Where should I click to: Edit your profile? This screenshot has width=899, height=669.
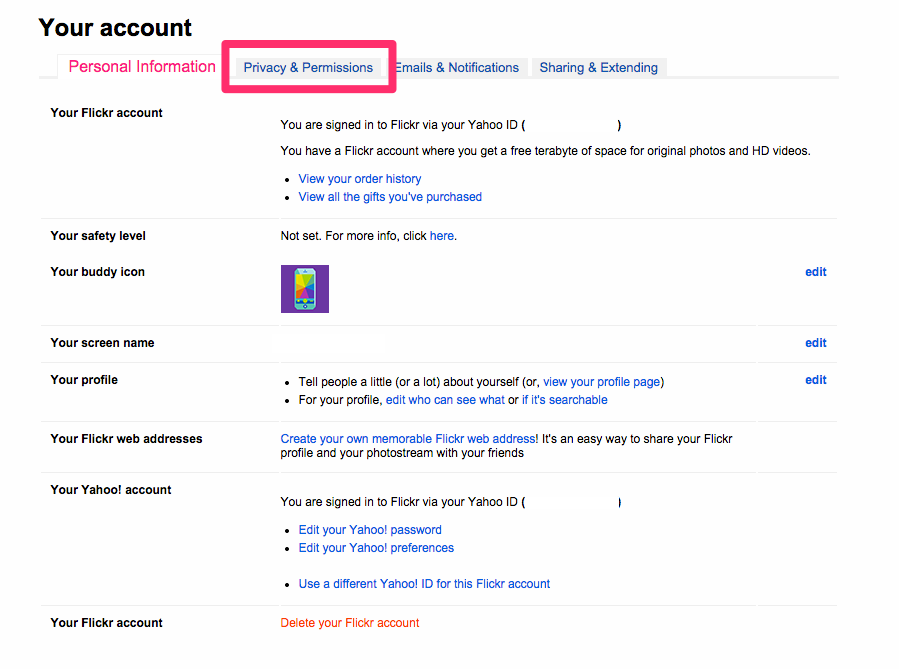tap(815, 380)
